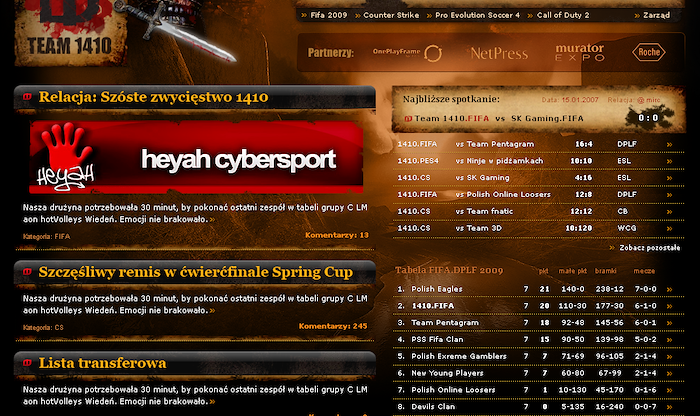The height and width of the screenshot is (416, 700).
Task: Open Komentarzy: 13 comments link
Action: click(x=337, y=235)
